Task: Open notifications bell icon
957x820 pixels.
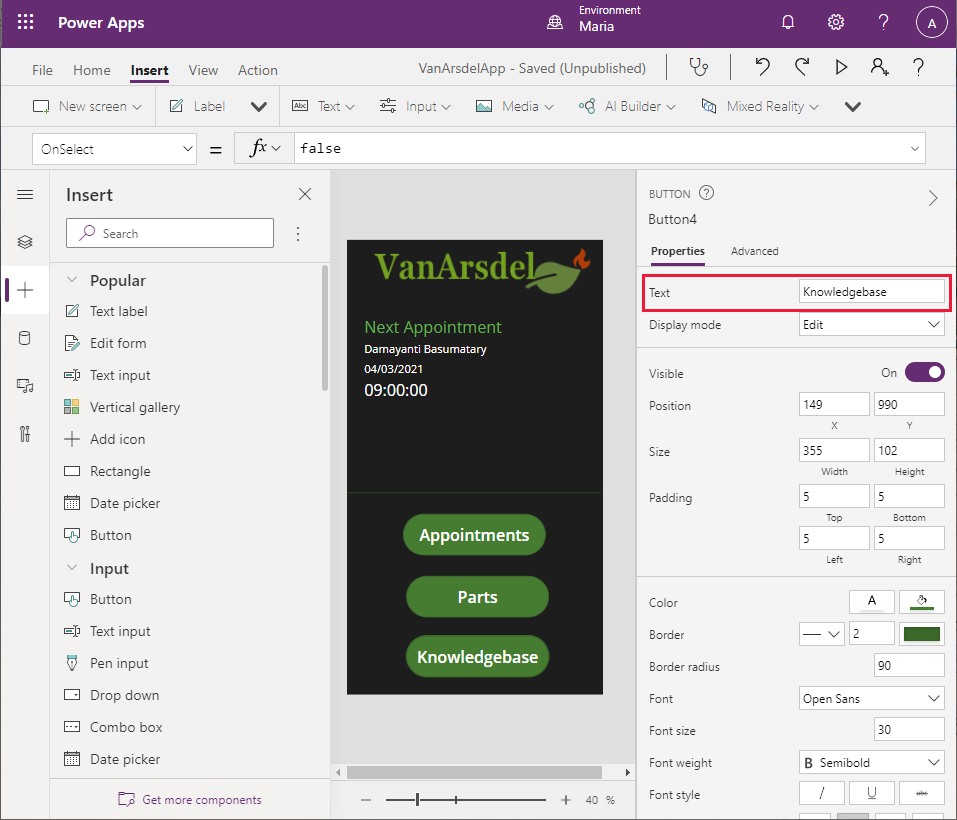Action: [788, 23]
